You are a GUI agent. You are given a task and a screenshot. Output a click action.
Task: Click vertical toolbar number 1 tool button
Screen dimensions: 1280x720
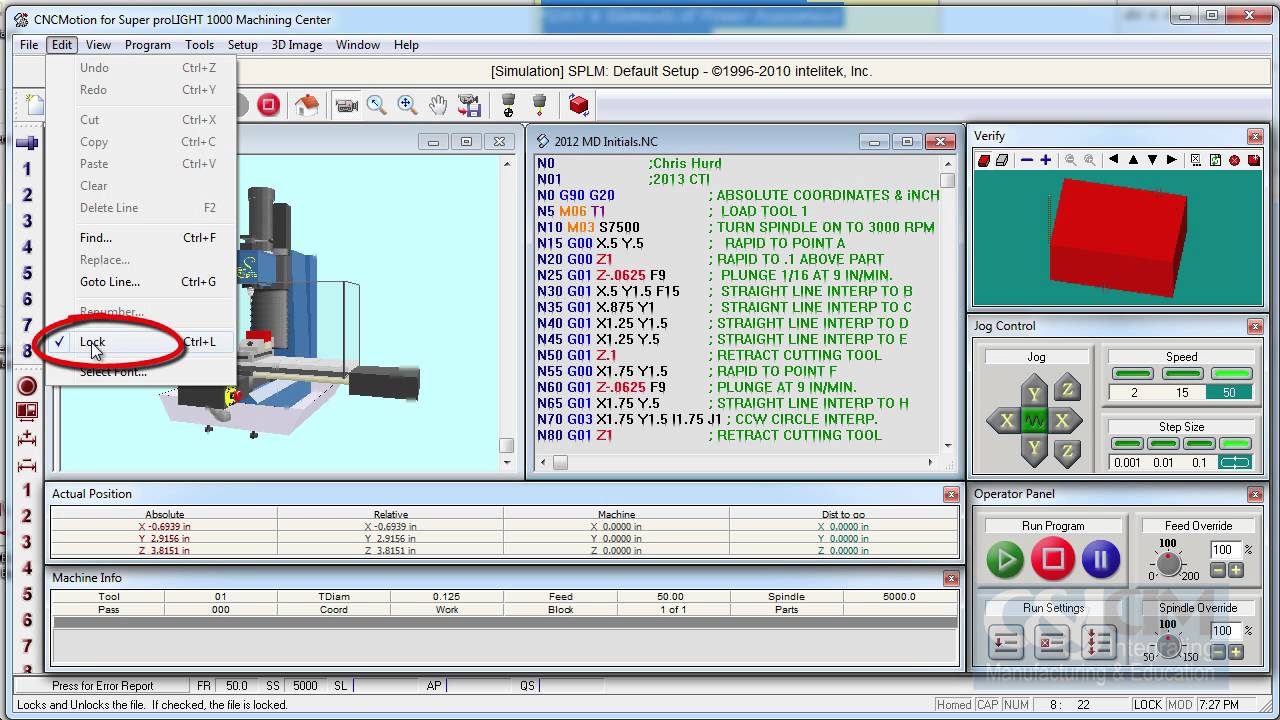27,169
